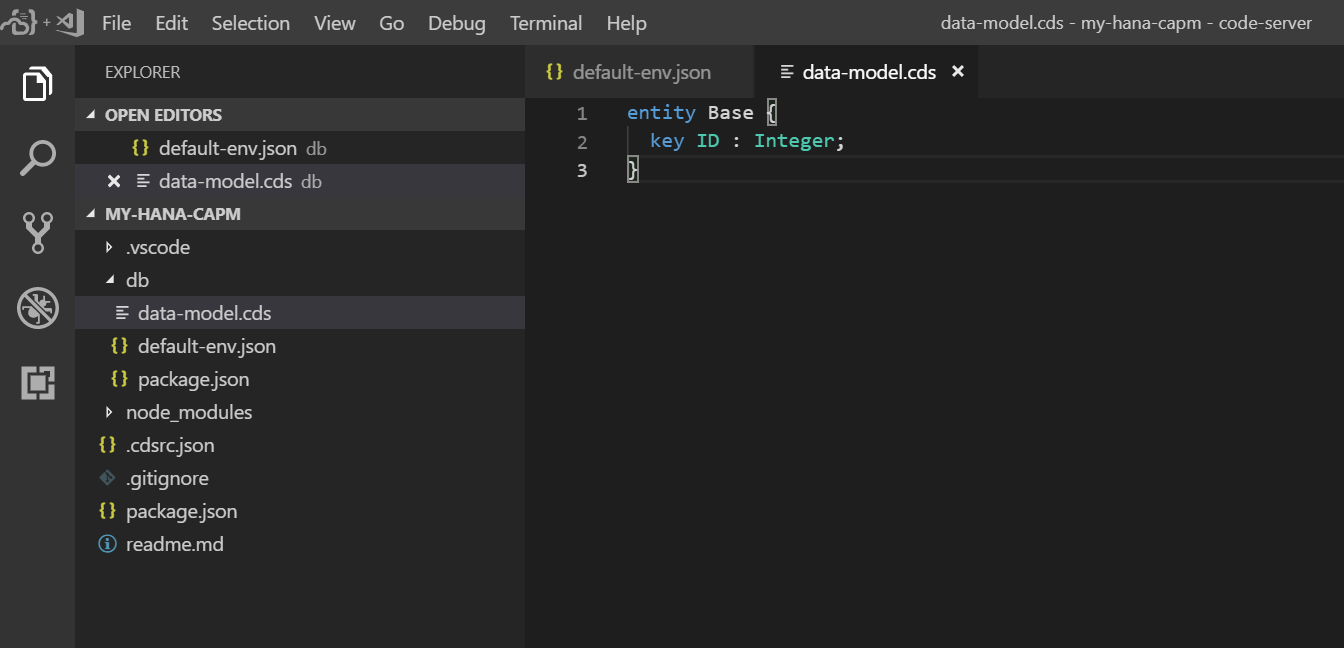Close data-model.cds in Open Editors list

click(114, 181)
